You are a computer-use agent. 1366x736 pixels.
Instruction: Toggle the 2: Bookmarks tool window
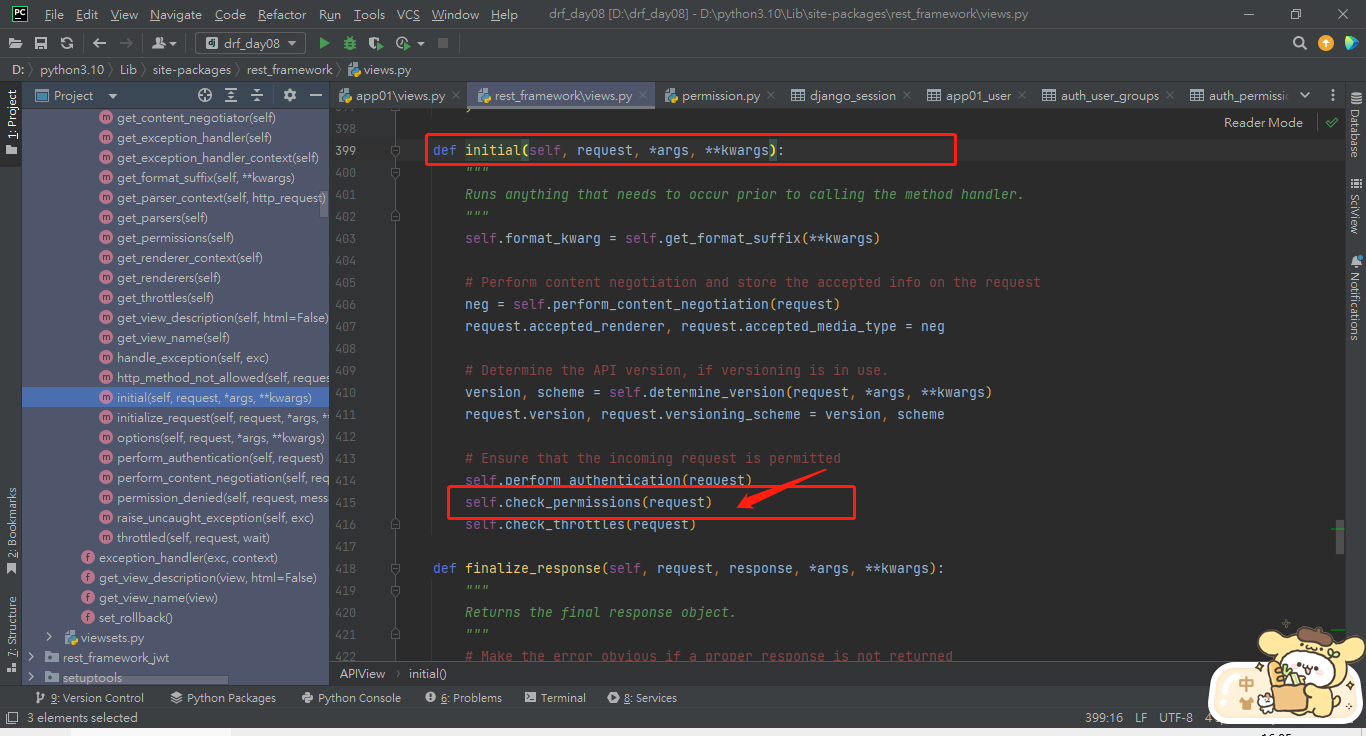[x=11, y=530]
